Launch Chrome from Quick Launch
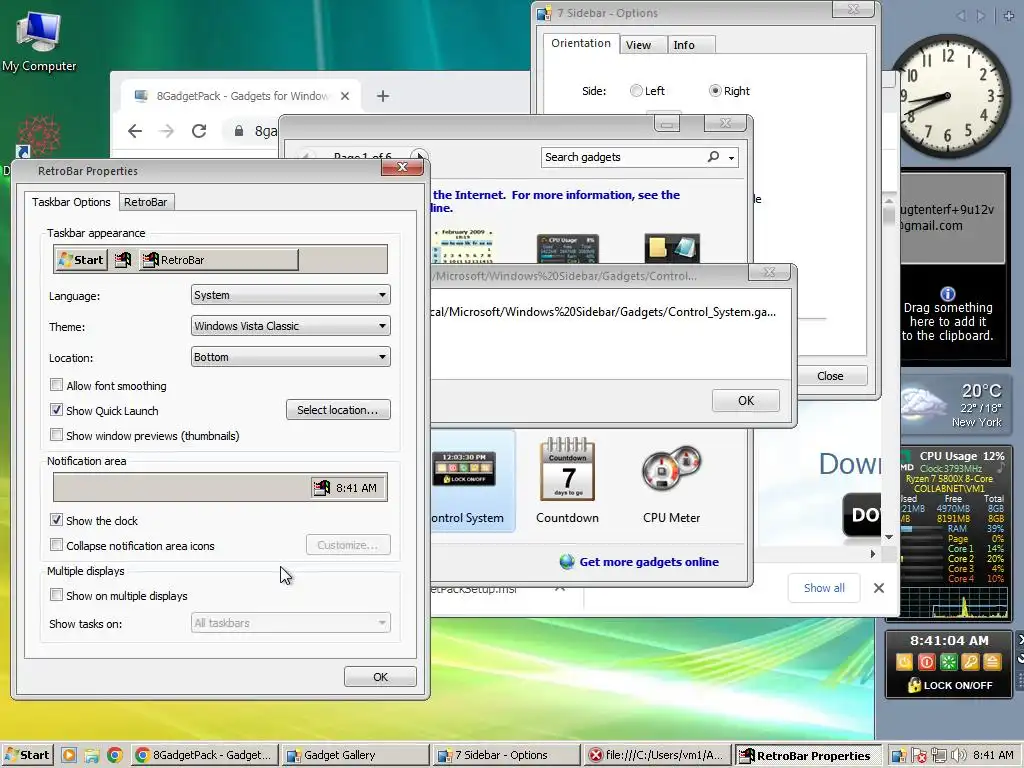The image size is (1024, 768). pos(115,756)
